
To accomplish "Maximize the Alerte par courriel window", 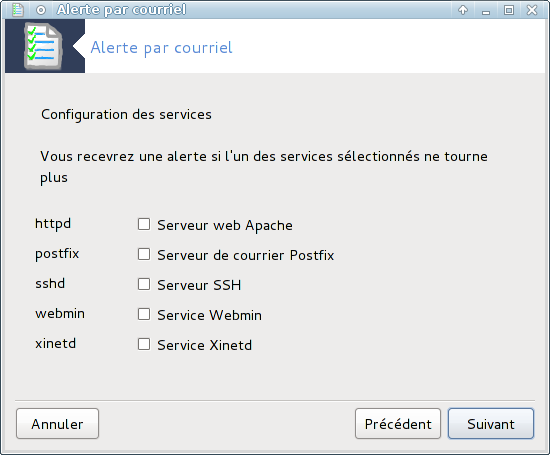I will pos(509,10).
